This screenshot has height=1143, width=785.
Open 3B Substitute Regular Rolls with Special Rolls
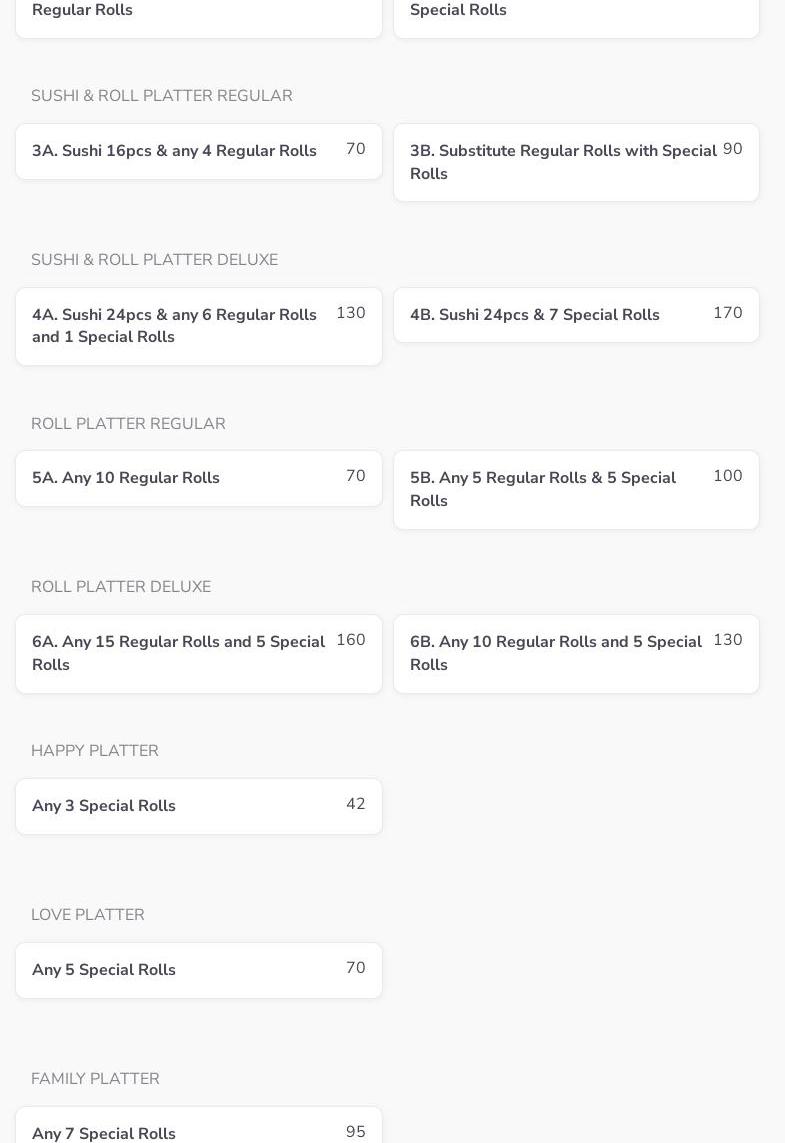(x=576, y=162)
